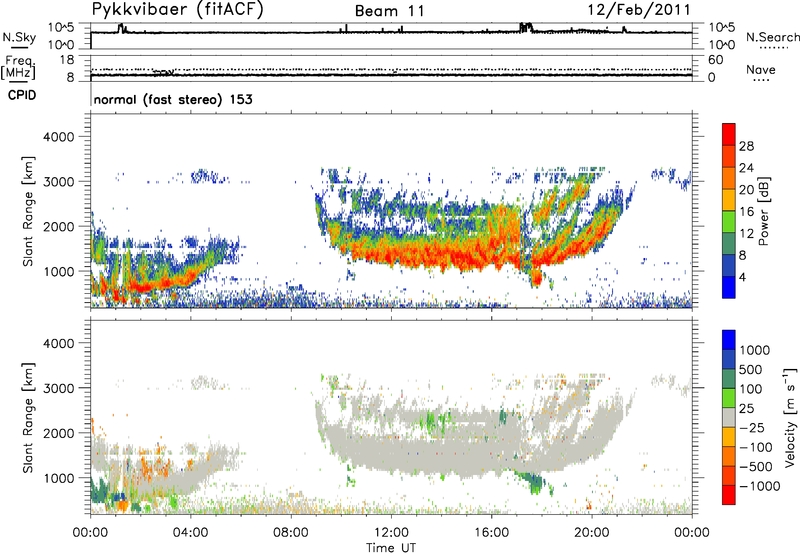Click the 'Beam 11' label
800x554 pixels.
(x=390, y=11)
